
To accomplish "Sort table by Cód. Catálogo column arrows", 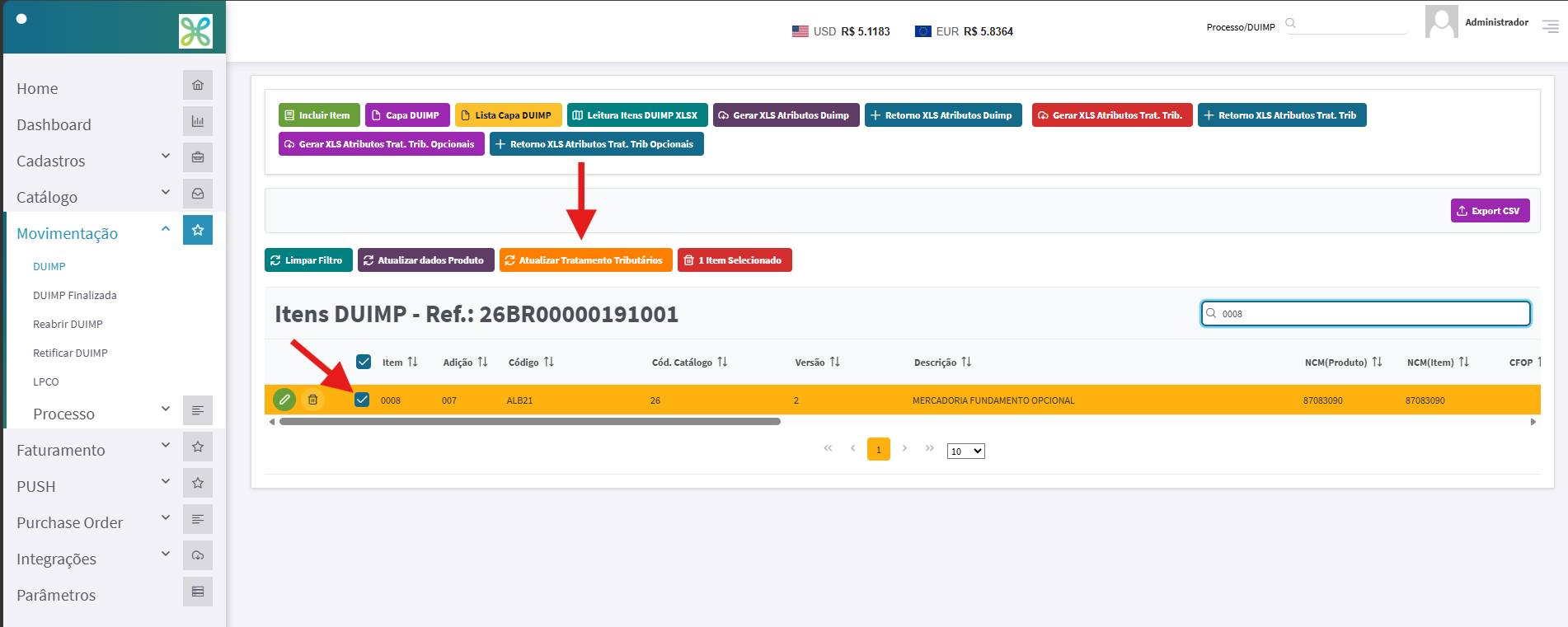I will (722, 362).
